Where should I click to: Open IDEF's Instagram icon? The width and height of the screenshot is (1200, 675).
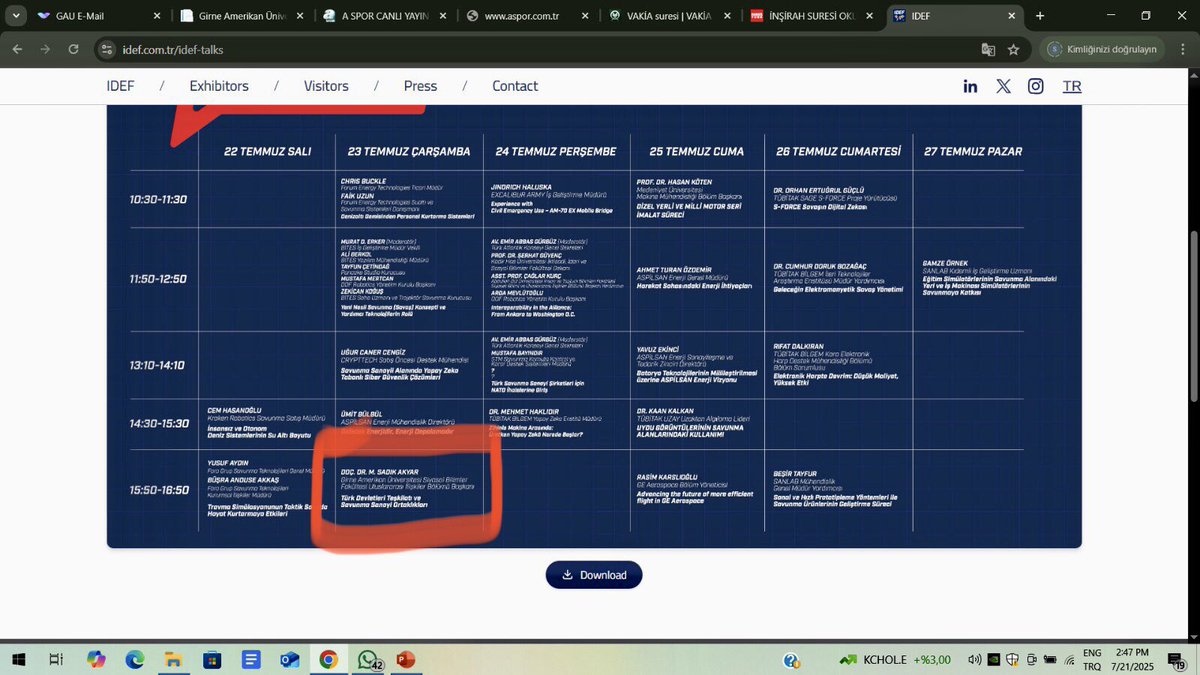tap(1036, 86)
